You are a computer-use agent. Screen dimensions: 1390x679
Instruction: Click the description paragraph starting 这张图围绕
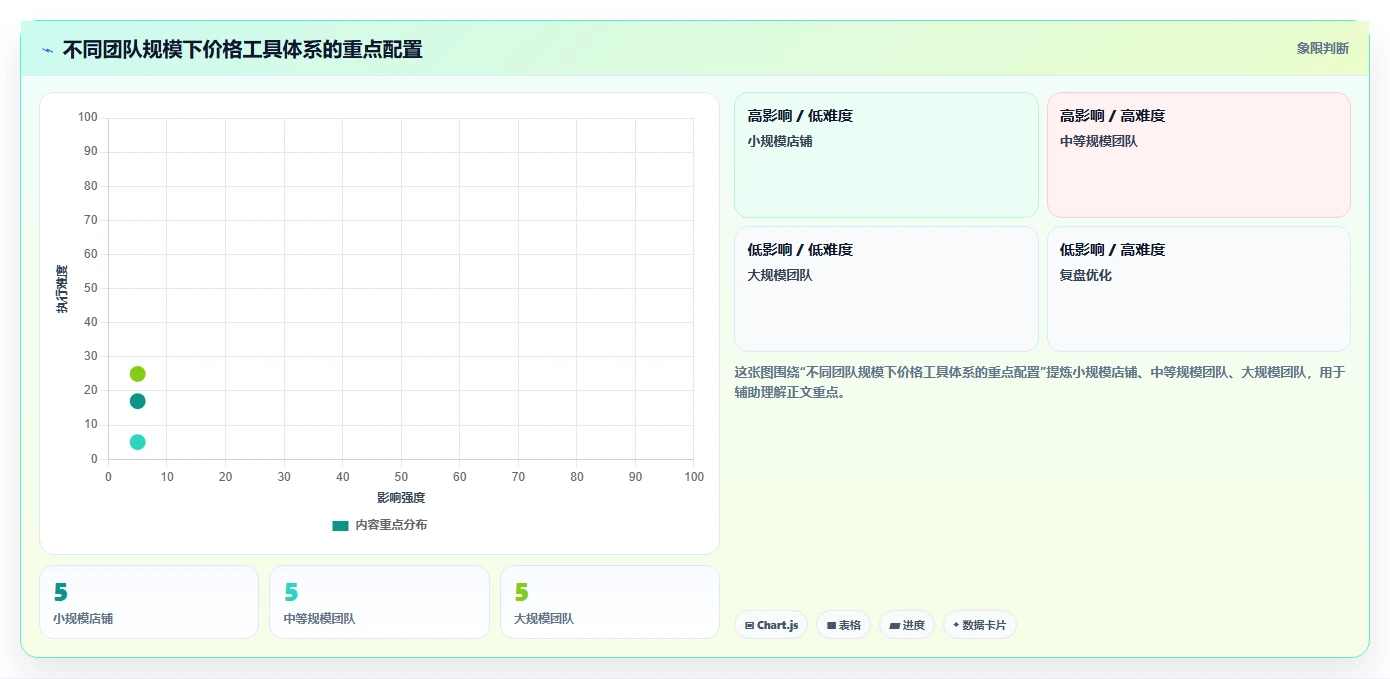point(1040,382)
